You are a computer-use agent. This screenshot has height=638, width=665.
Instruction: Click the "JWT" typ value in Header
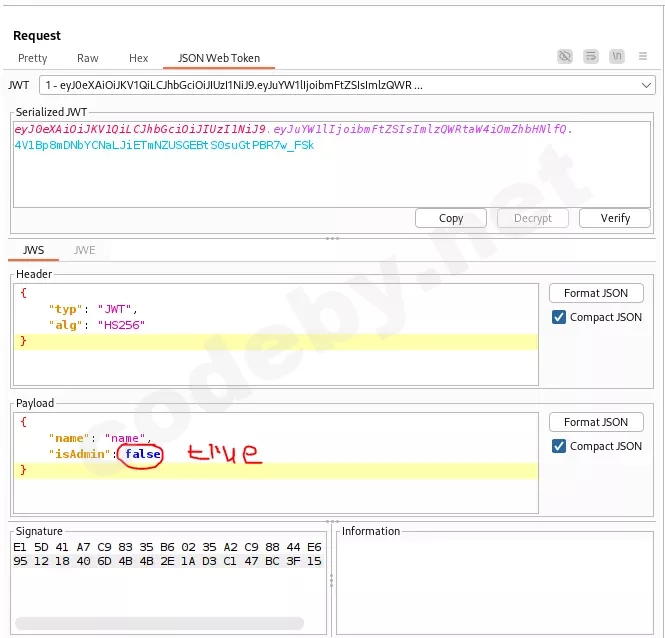[x=115, y=309]
